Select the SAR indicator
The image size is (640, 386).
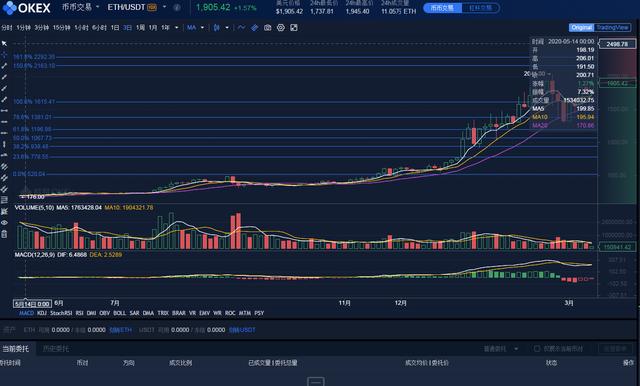coord(134,313)
